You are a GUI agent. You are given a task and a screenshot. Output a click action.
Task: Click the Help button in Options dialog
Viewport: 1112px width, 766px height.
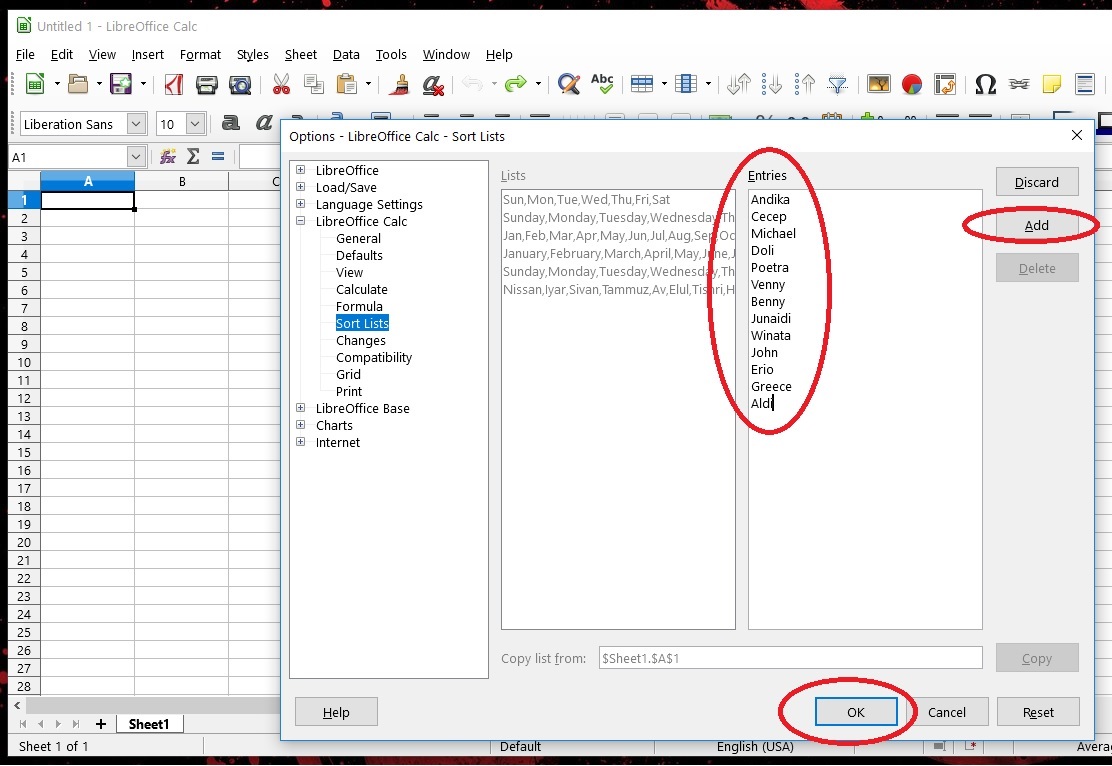tap(336, 712)
